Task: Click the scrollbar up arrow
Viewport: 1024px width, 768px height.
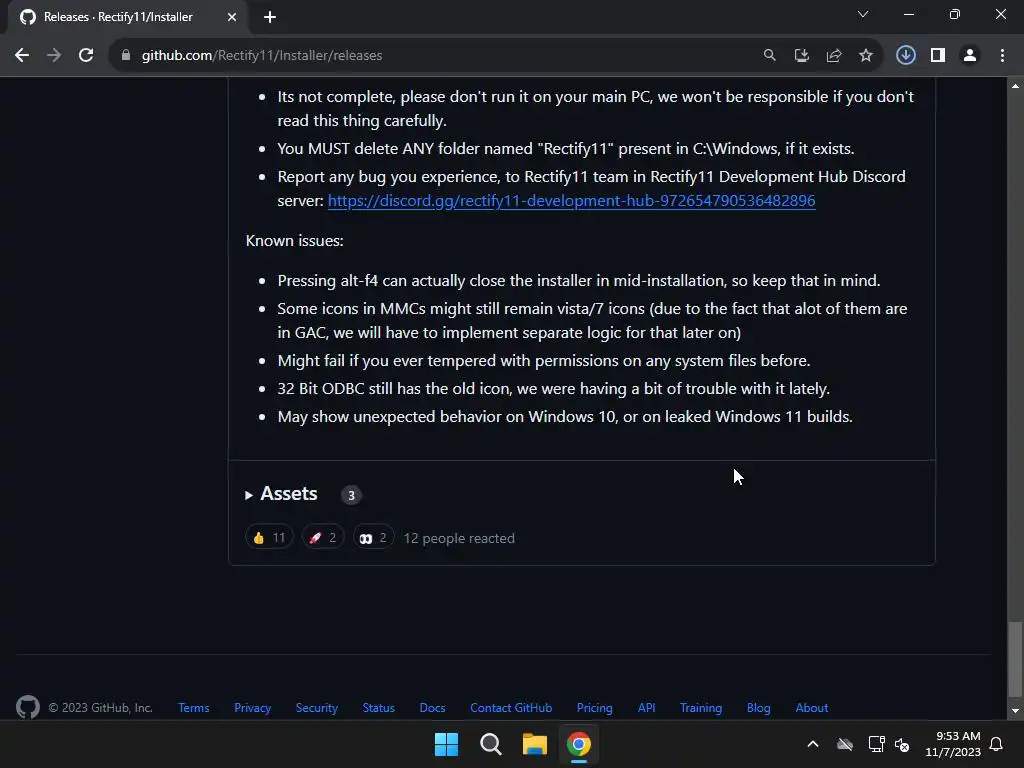Action: [x=1015, y=86]
